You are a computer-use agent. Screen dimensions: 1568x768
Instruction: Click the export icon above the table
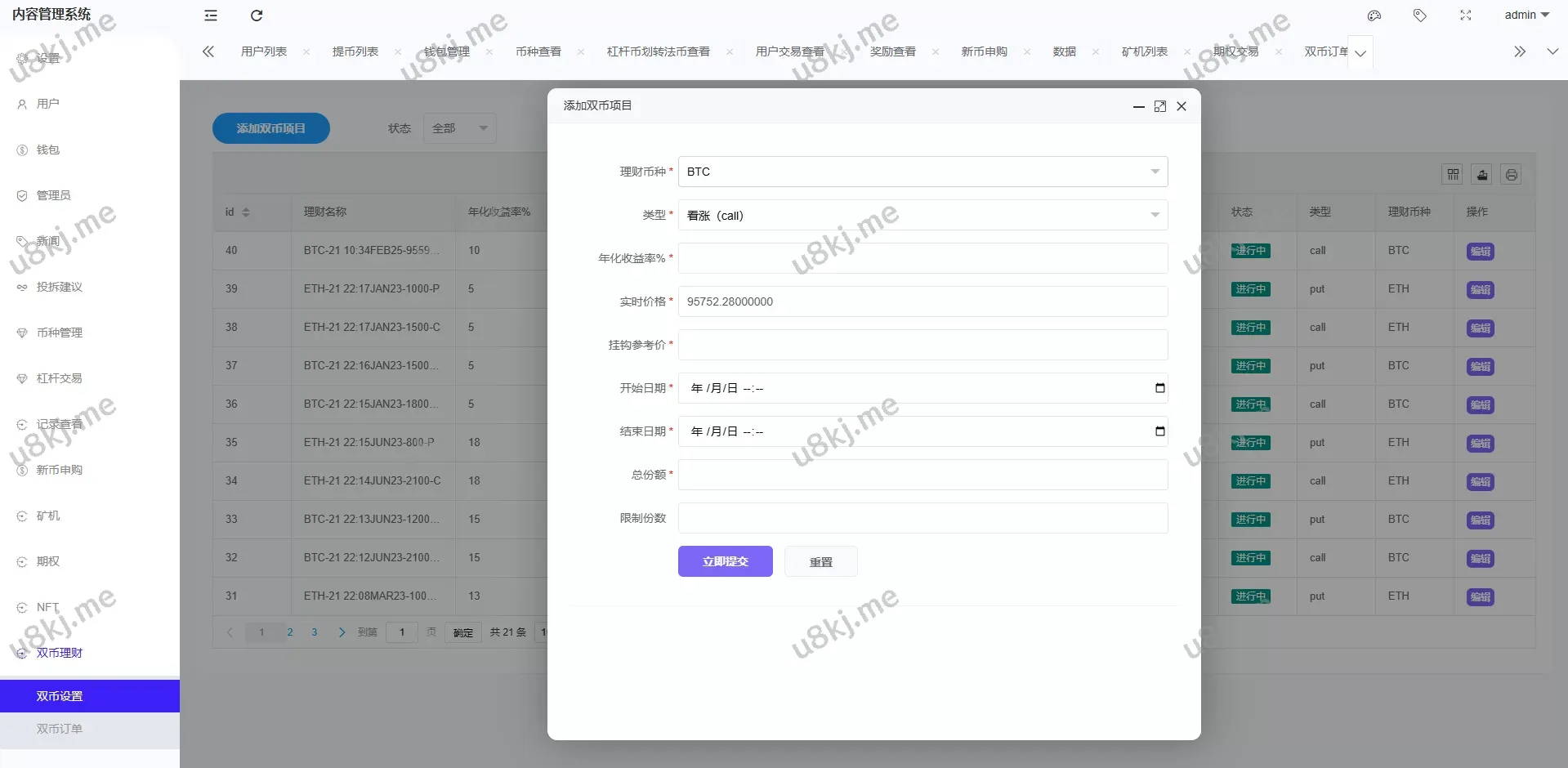click(x=1481, y=174)
